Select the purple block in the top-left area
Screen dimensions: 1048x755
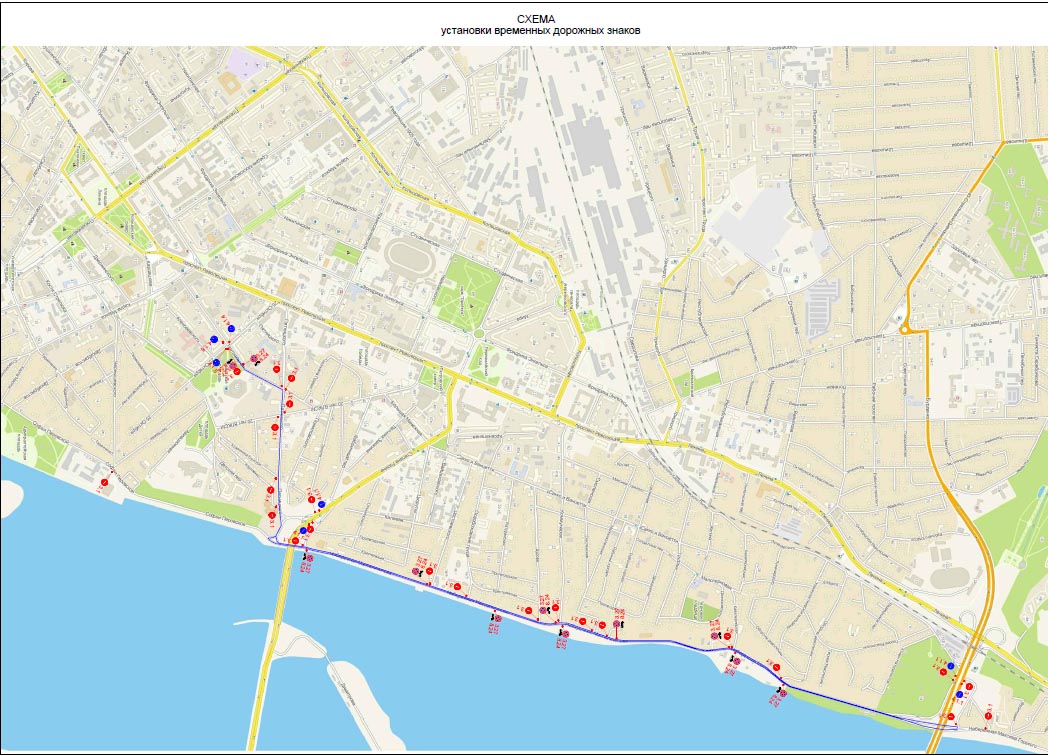(x=243, y=64)
